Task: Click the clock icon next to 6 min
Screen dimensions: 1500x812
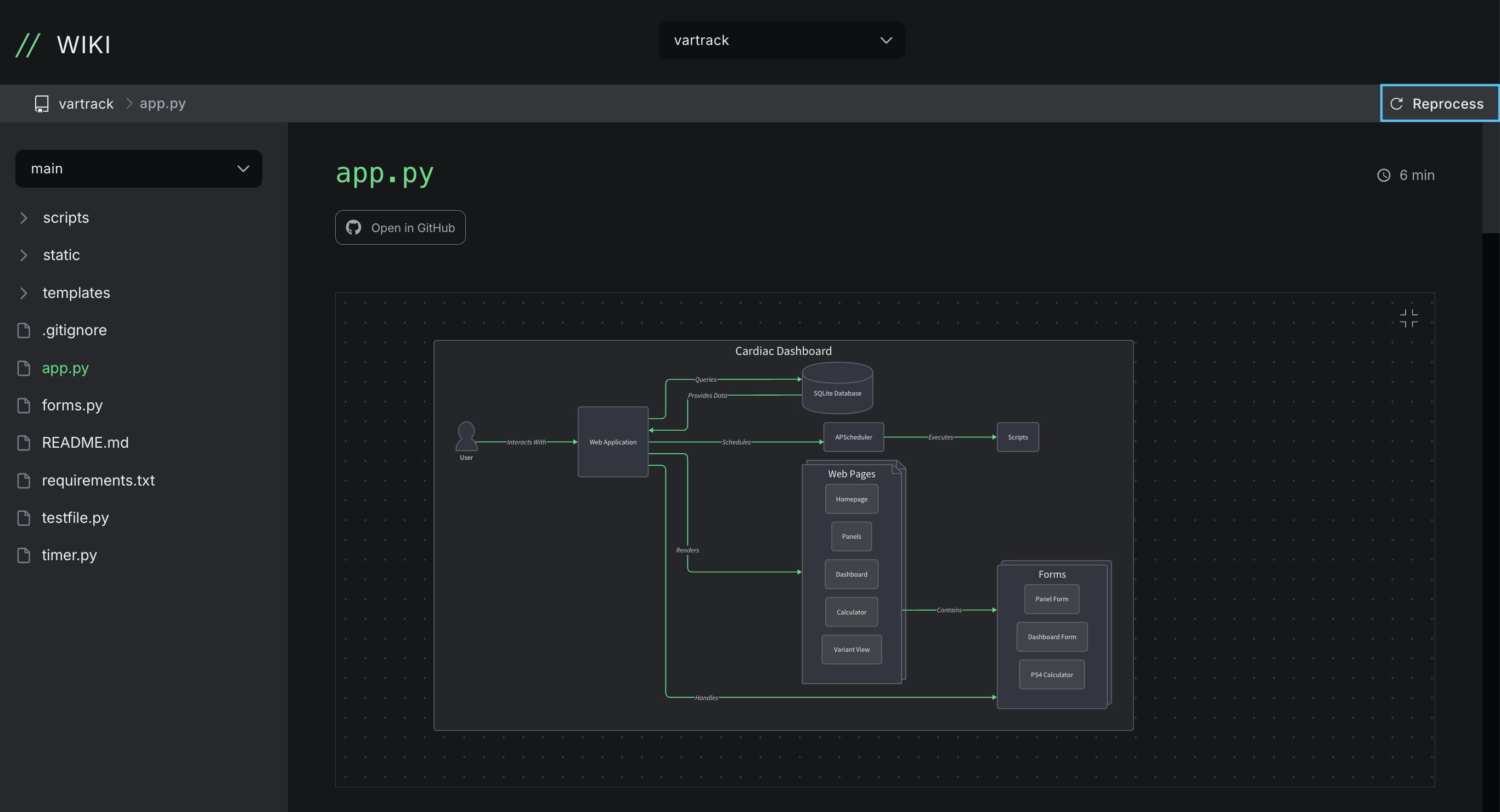Action: [x=1382, y=175]
